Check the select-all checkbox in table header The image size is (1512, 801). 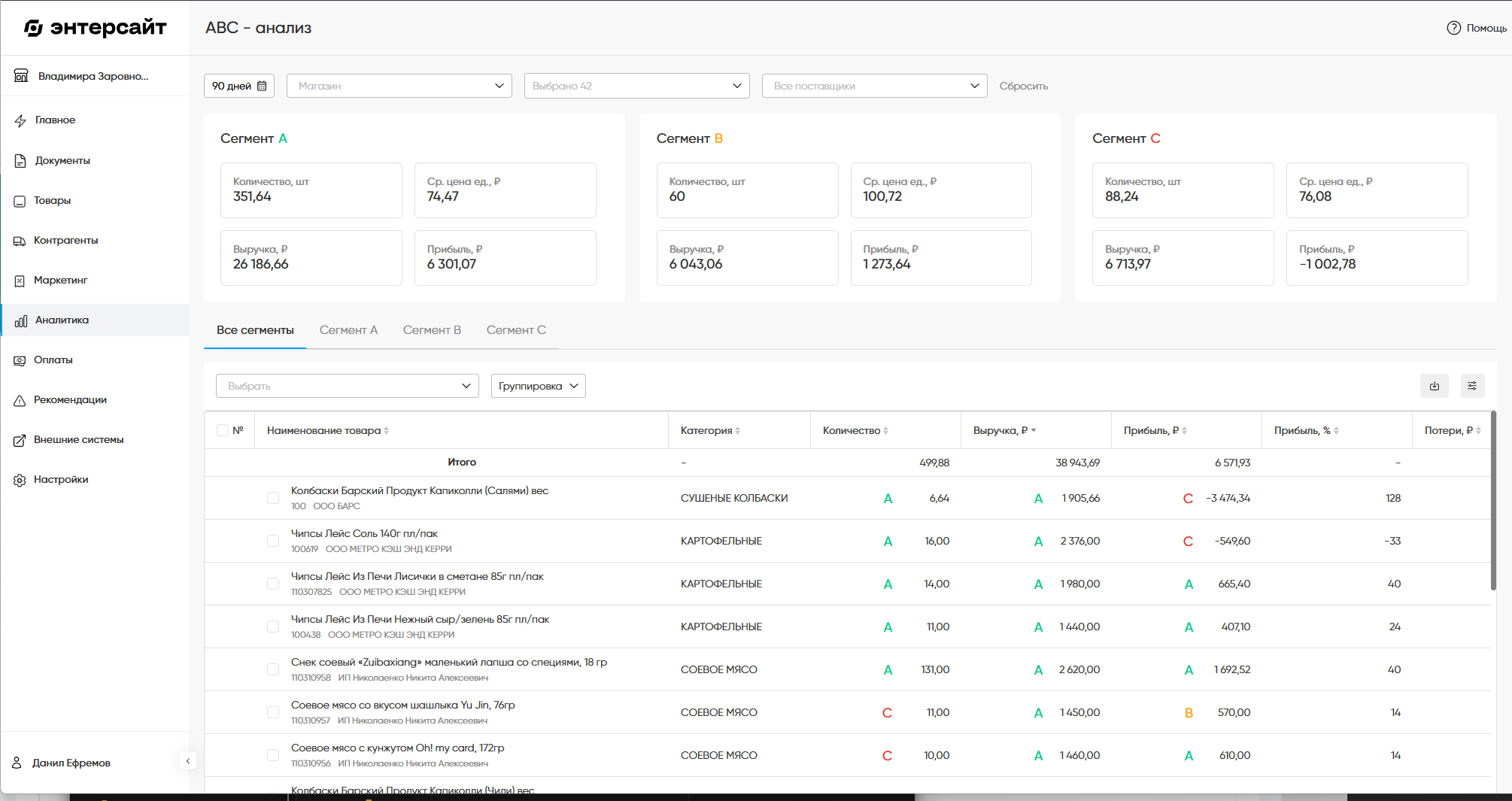click(x=223, y=430)
